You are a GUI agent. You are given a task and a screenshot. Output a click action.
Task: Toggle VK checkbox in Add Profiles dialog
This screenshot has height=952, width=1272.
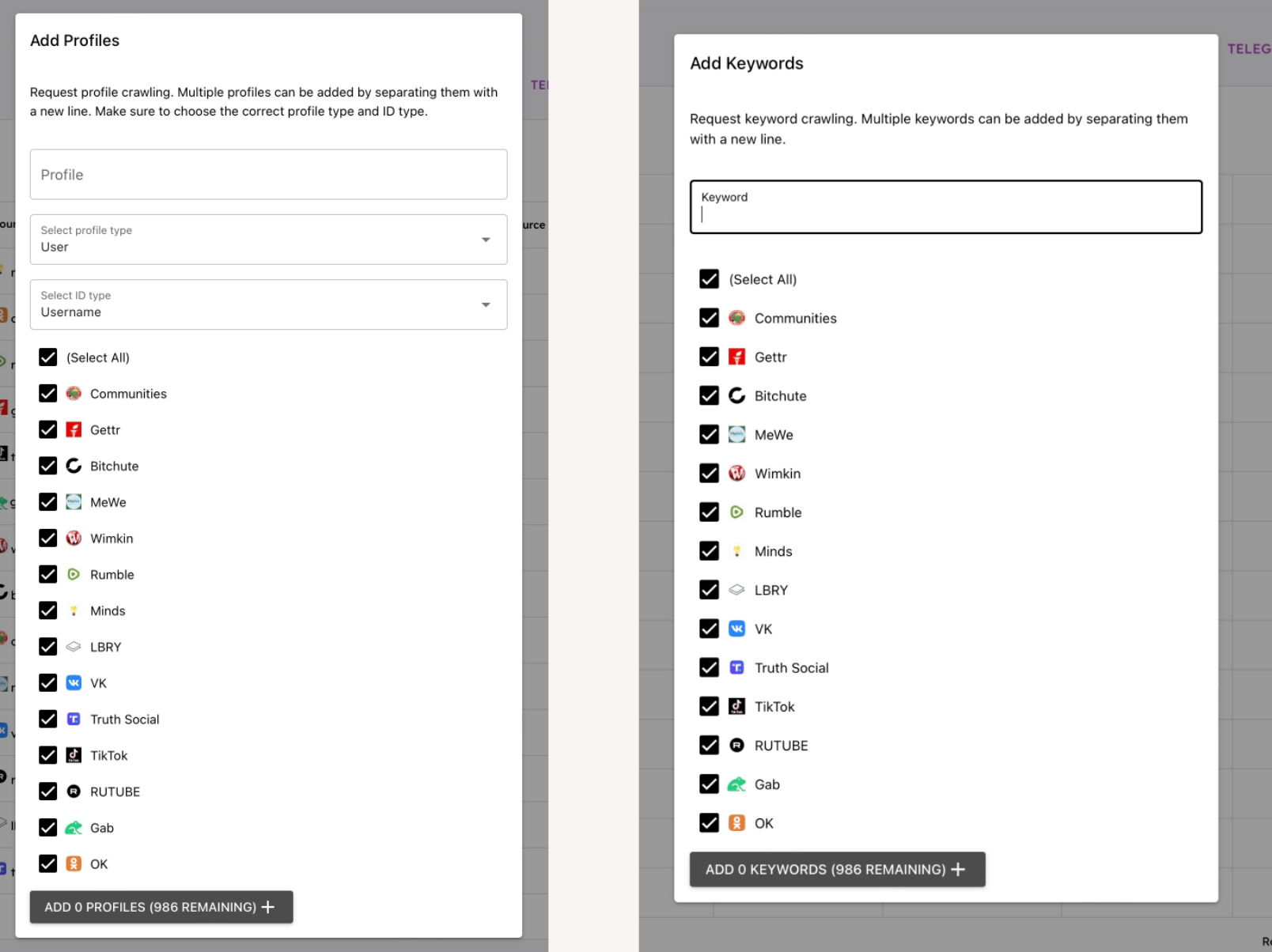pos(48,683)
